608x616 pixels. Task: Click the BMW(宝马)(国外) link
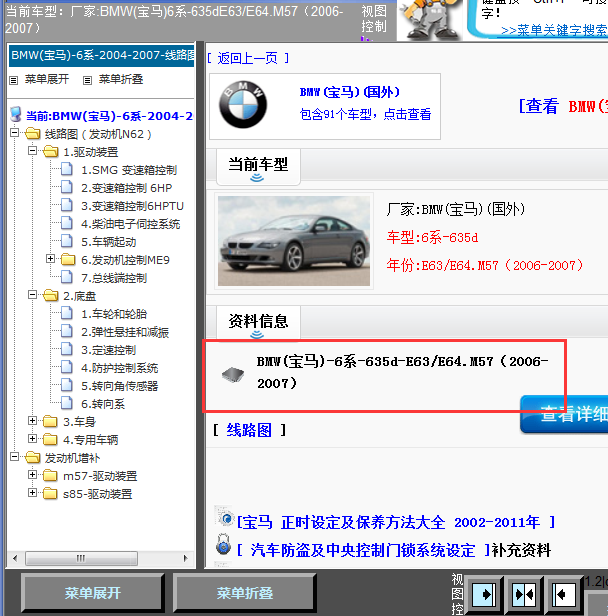tap(350, 92)
